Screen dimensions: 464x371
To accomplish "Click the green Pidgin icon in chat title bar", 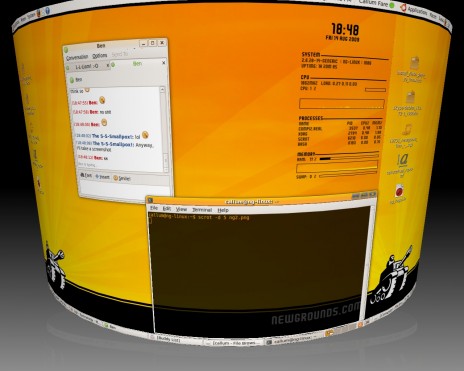I will click(66, 50).
